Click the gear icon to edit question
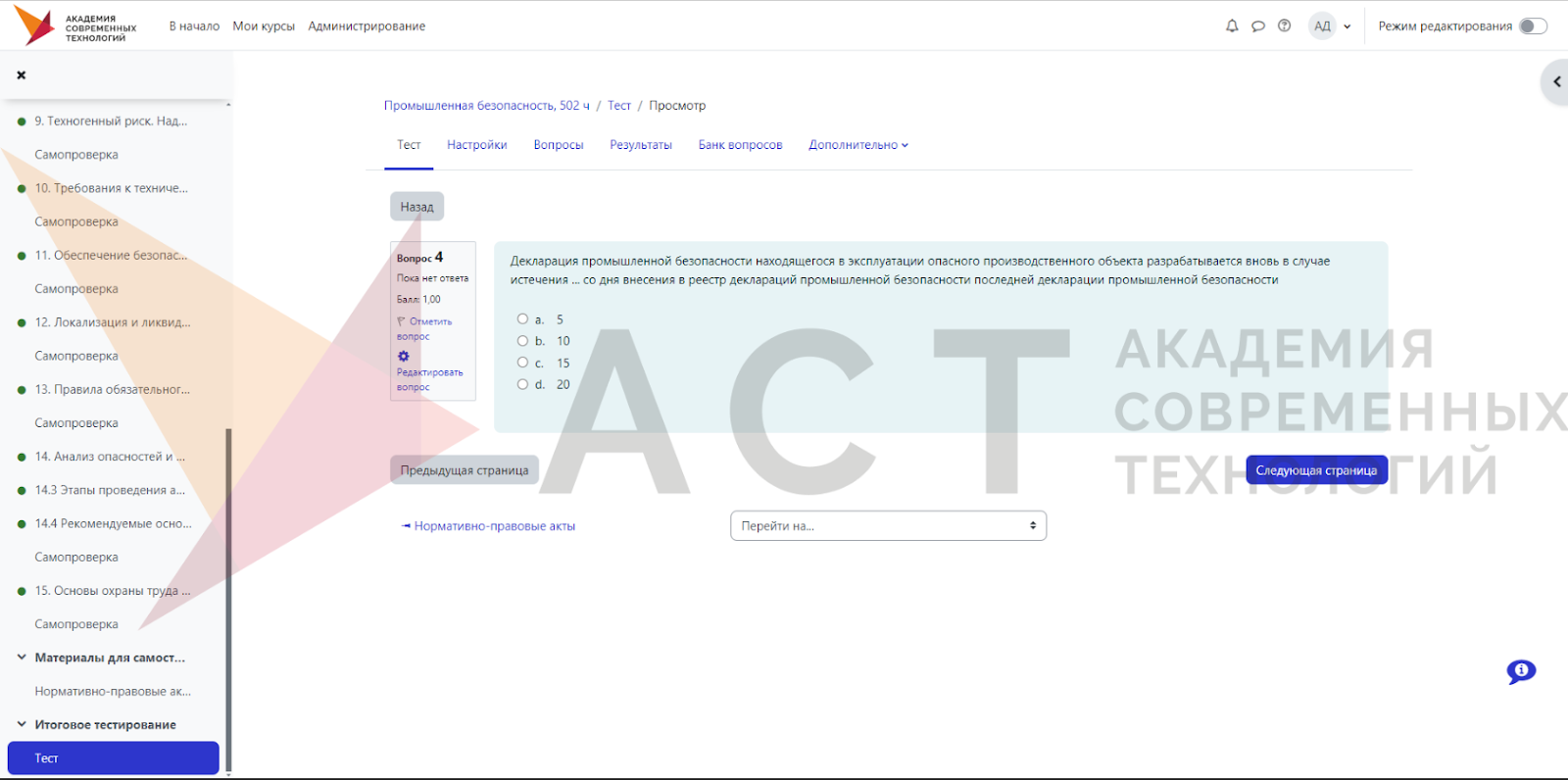Screen dimensions: 1568x780 click(403, 356)
